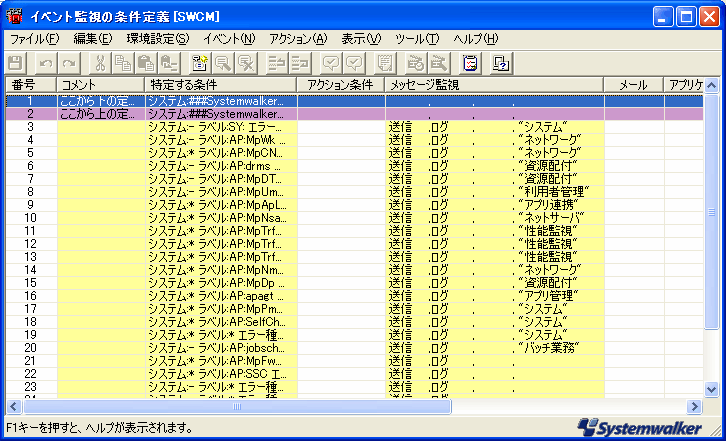Open the 編集(E) menu
This screenshot has width=726, height=441.
tap(93, 39)
